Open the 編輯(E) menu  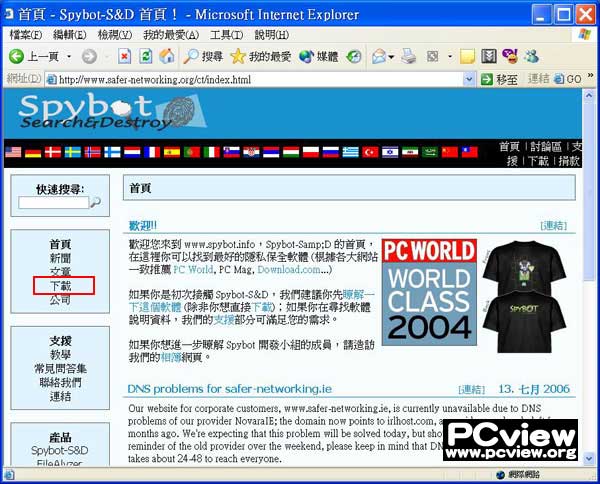(x=70, y=35)
